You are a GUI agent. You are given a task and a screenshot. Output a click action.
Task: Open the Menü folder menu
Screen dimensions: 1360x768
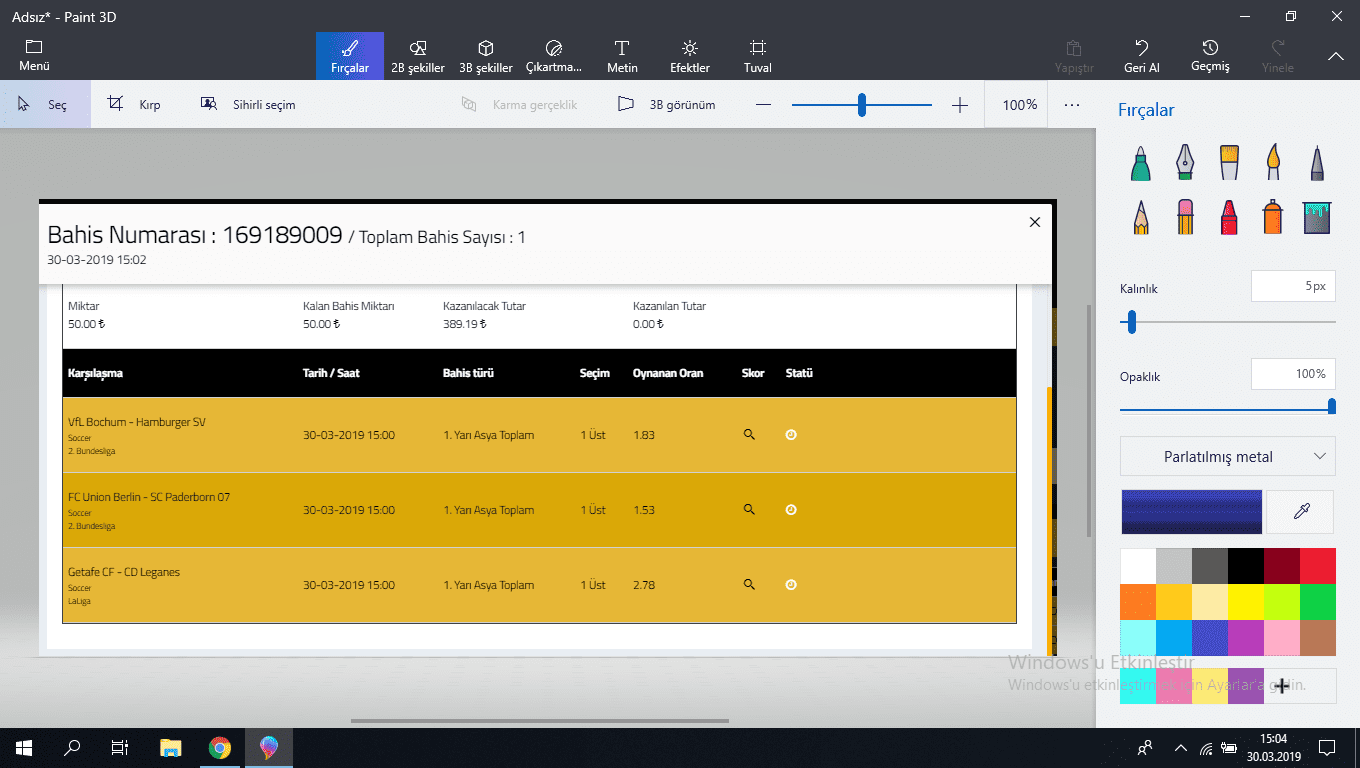(34, 56)
